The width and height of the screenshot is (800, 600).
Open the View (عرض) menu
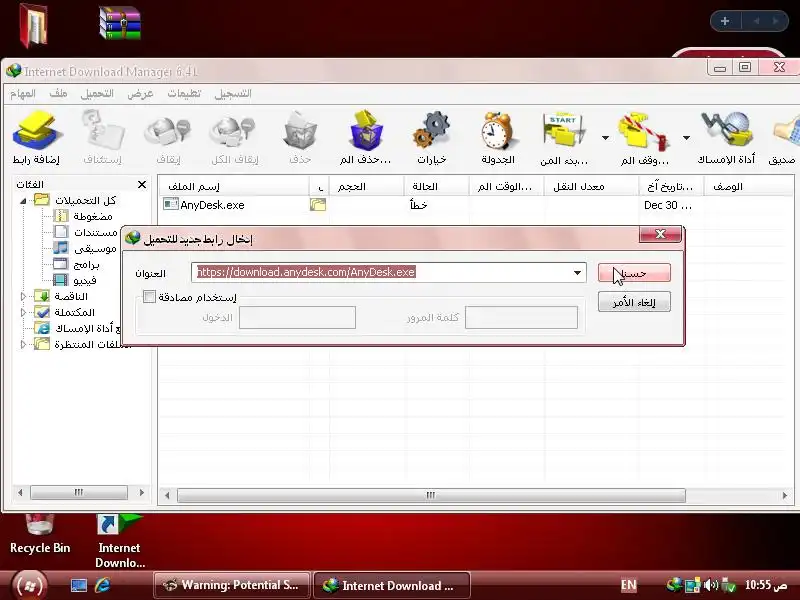click(140, 94)
